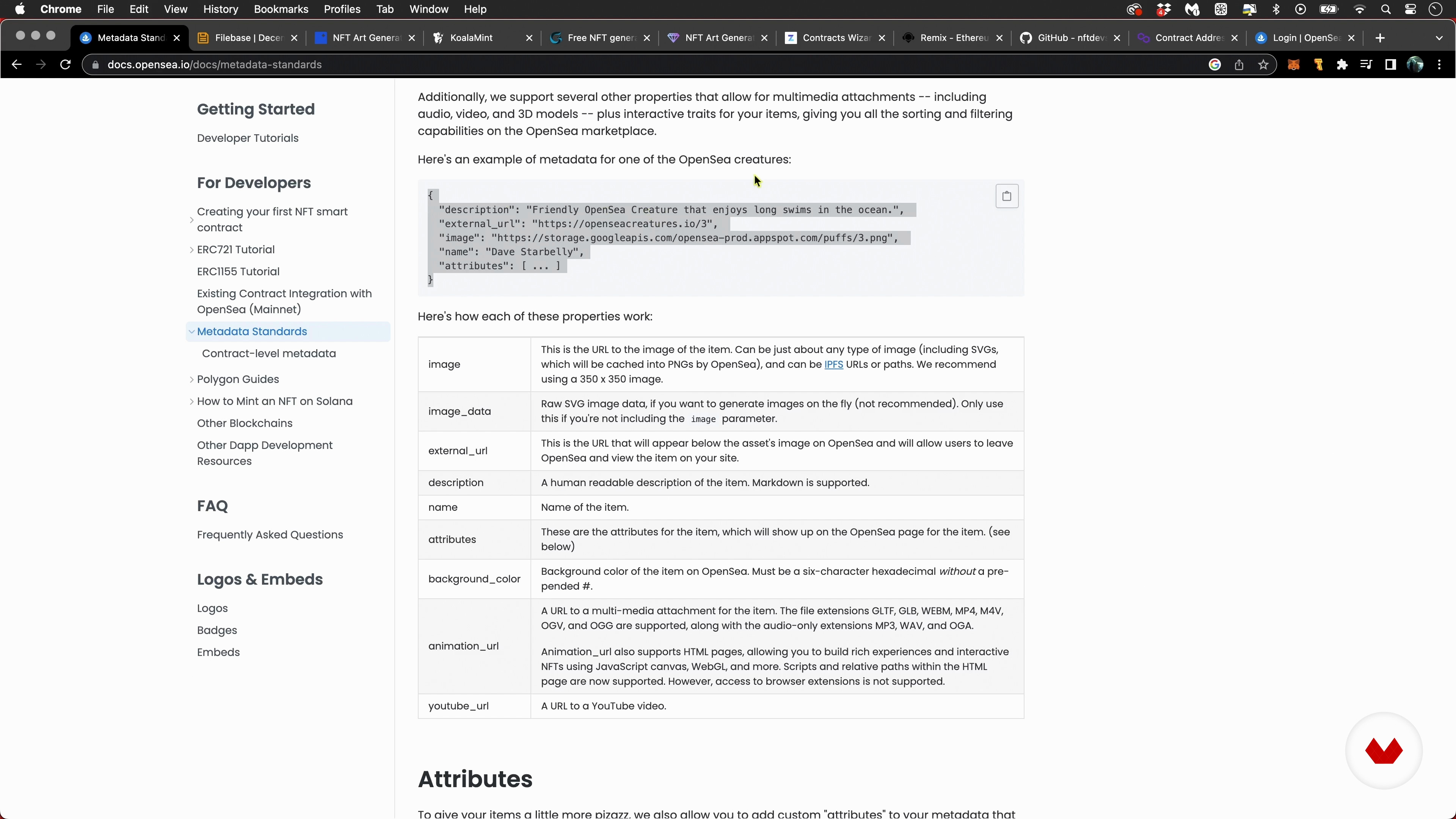Reload the current page
This screenshot has height=819, width=1456.
[66, 64]
